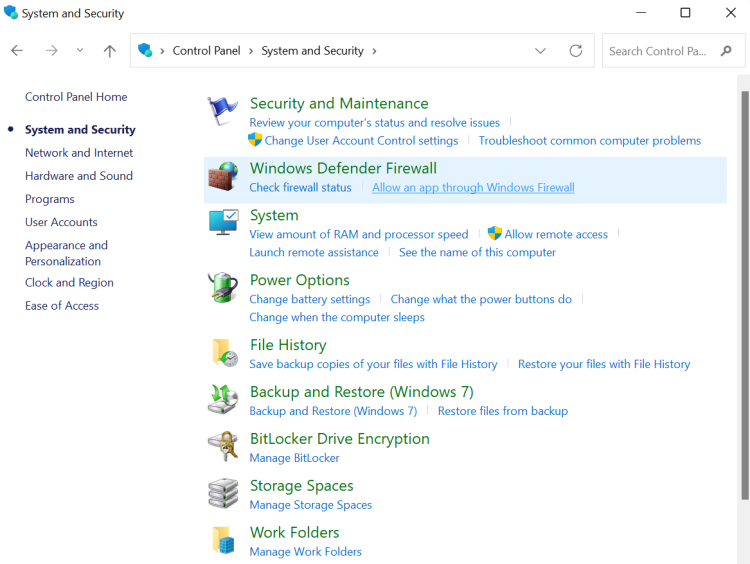Open the recent locations dropdown arrow
This screenshot has width=750, height=564.
click(80, 50)
